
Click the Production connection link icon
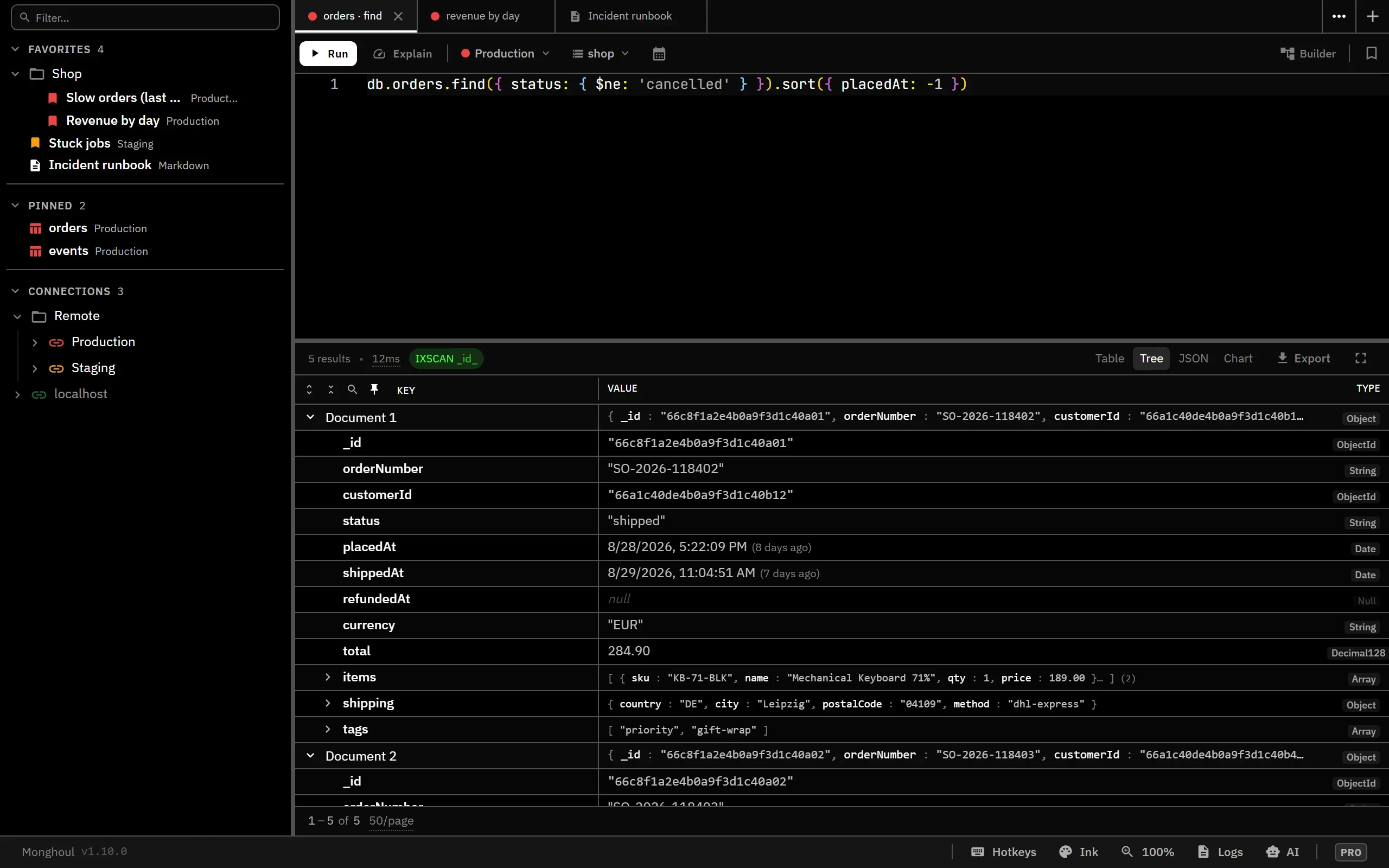click(x=56, y=343)
